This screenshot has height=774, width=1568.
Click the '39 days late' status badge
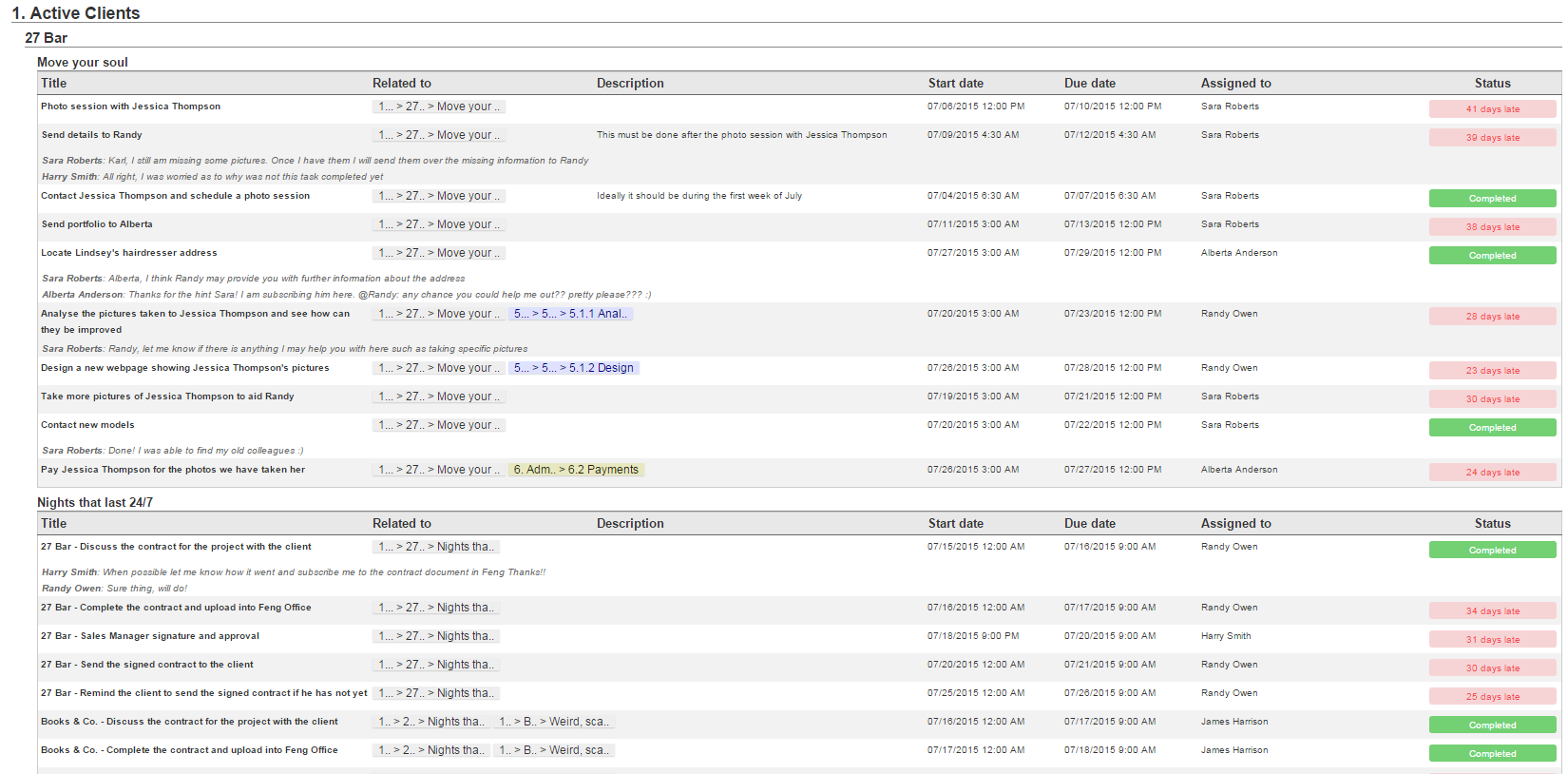[x=1492, y=138]
